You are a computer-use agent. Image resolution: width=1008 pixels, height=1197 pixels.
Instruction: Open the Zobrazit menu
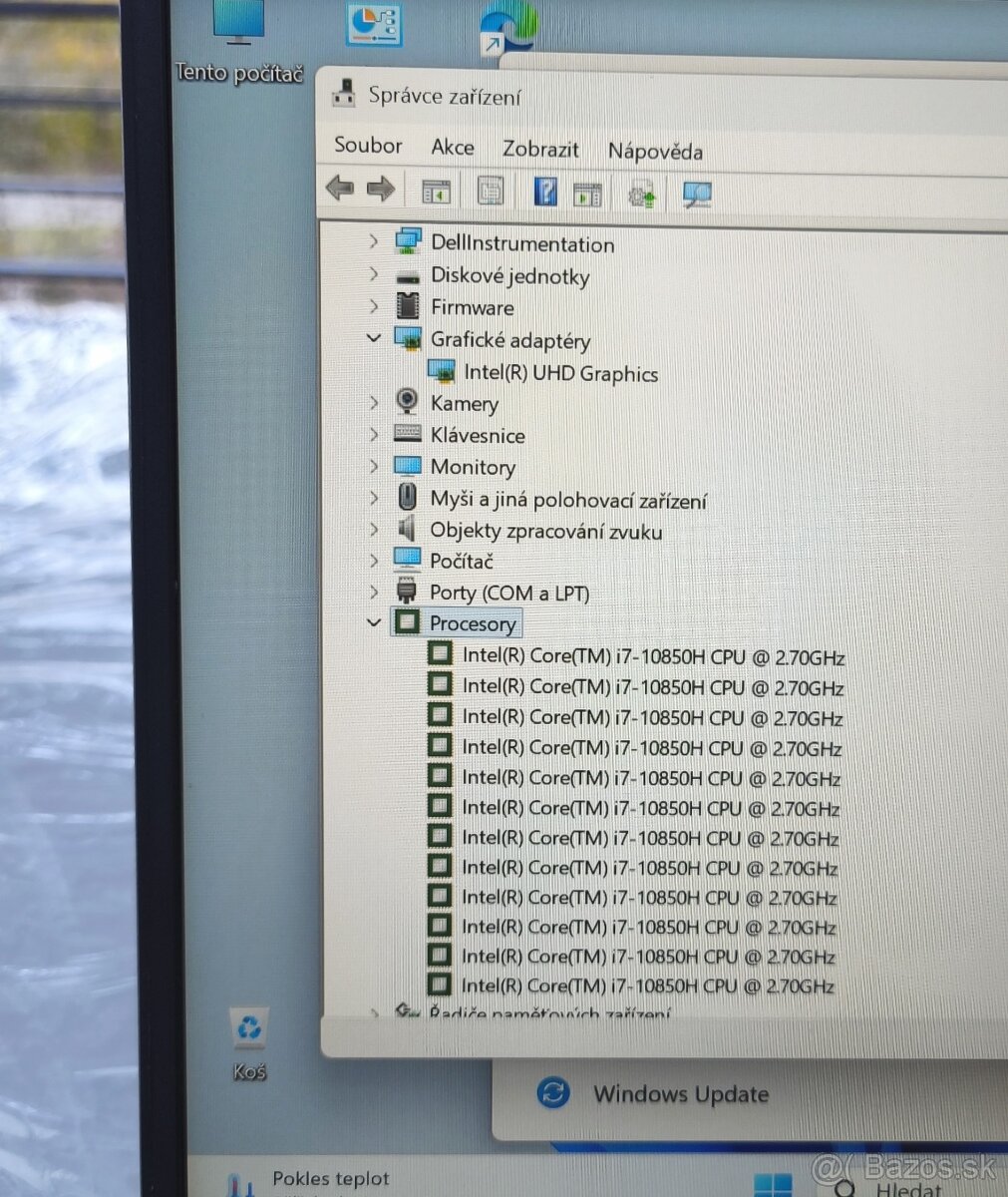click(540, 149)
